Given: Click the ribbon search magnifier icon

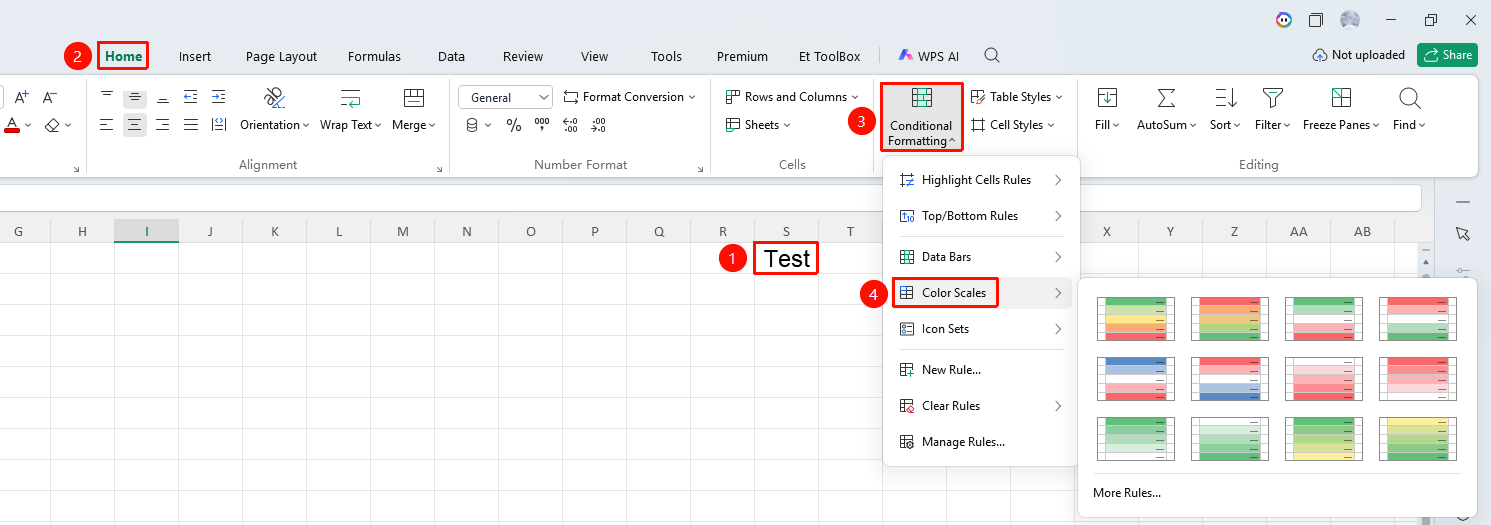Looking at the screenshot, I should pyautogui.click(x=991, y=55).
